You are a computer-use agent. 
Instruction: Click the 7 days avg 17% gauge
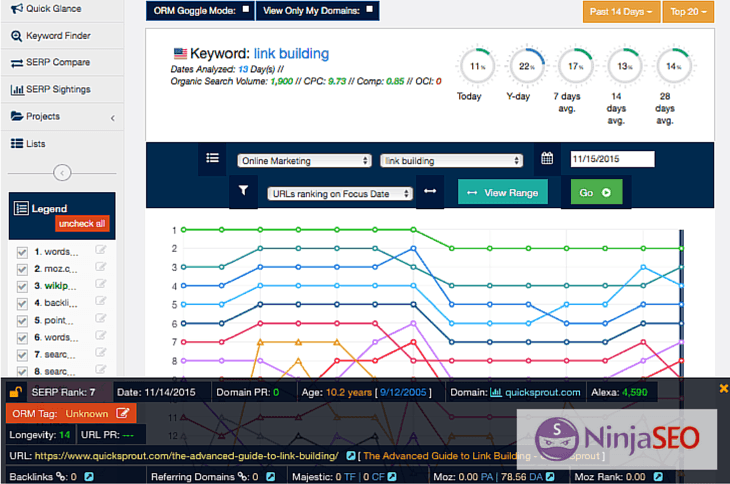(x=575, y=66)
